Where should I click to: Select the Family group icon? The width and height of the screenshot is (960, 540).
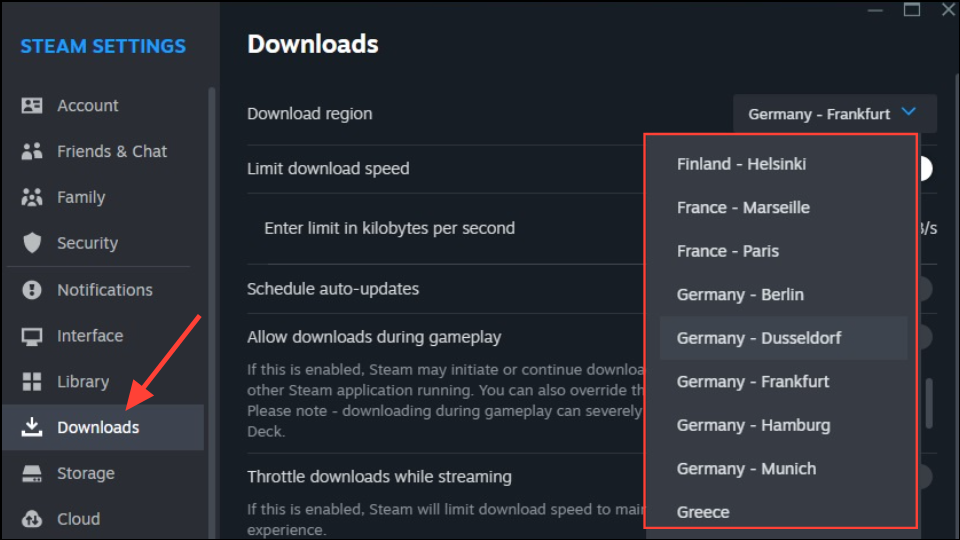[32, 197]
